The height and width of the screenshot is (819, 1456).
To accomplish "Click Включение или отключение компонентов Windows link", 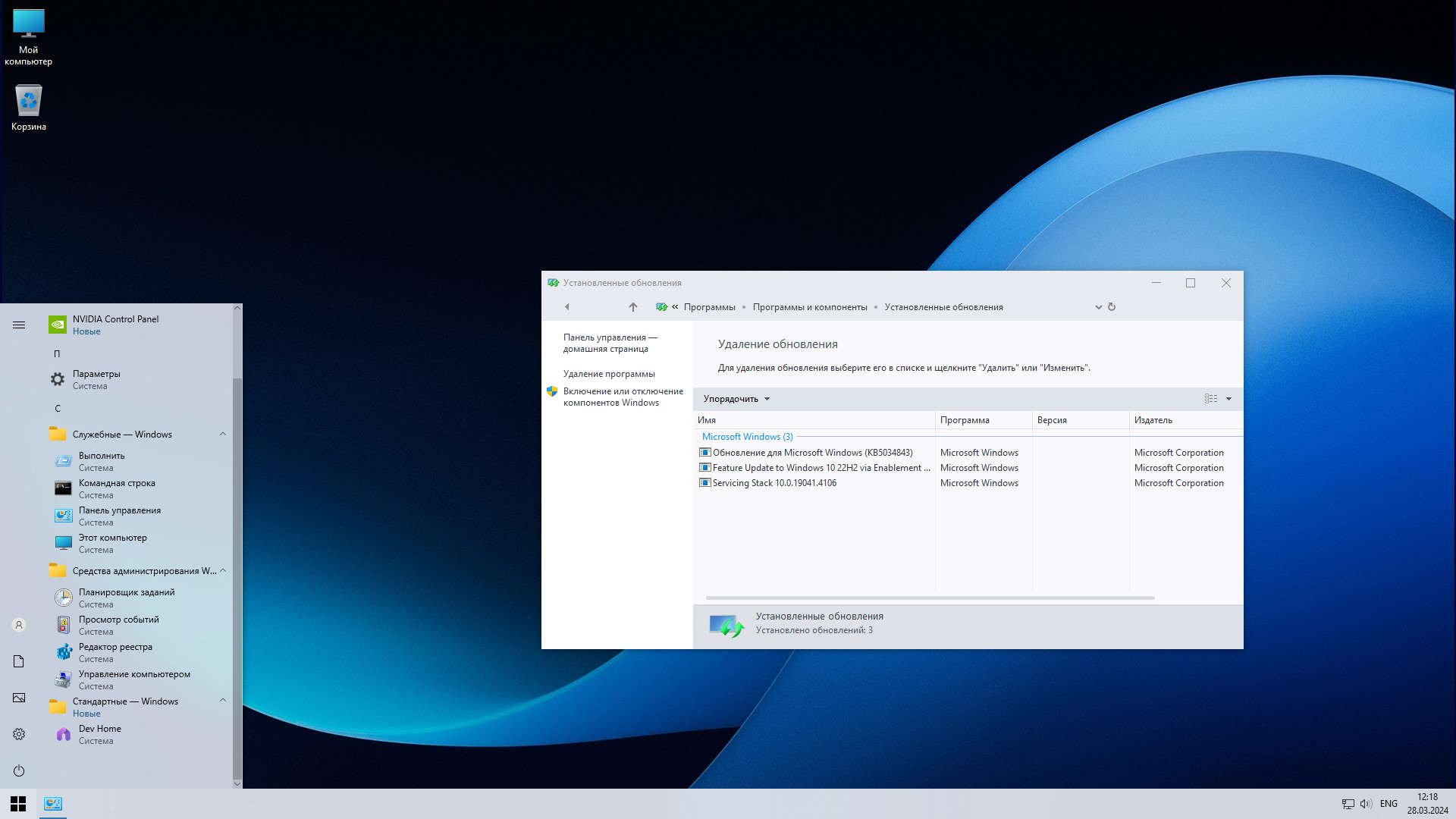I will [623, 397].
